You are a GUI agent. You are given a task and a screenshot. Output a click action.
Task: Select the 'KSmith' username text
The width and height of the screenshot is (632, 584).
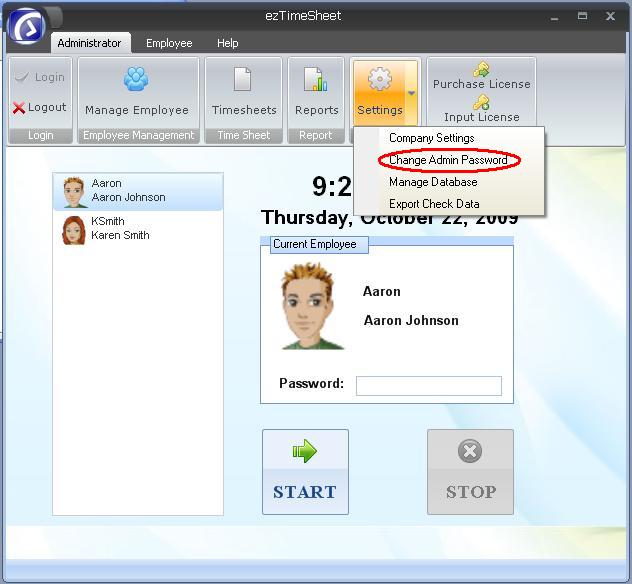(108, 221)
